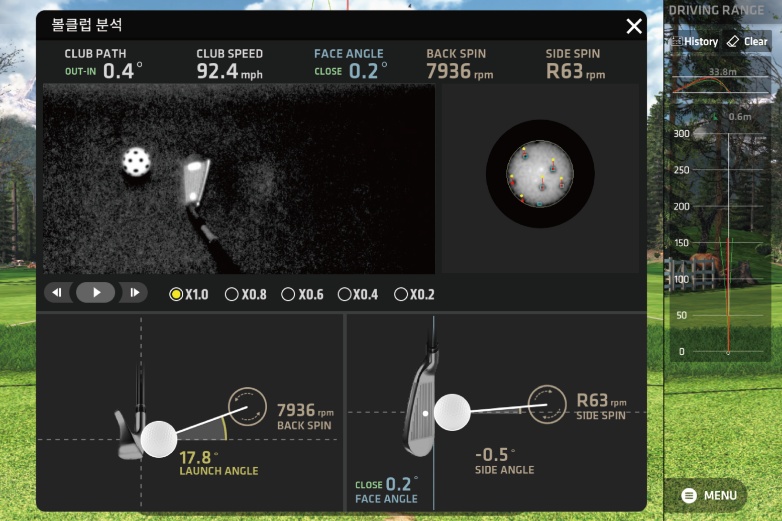Select X1.0 playback speed

(189, 294)
